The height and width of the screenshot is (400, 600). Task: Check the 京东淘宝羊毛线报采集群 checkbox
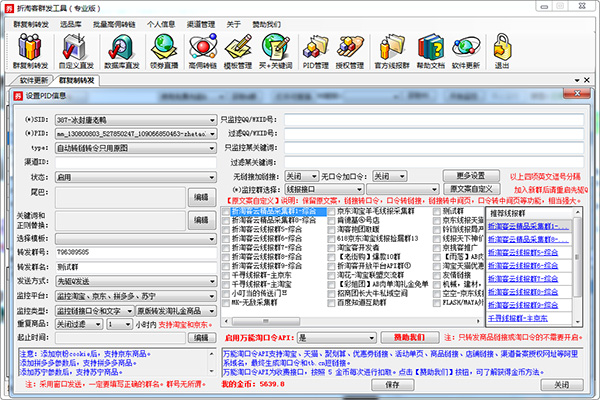coord(327,212)
